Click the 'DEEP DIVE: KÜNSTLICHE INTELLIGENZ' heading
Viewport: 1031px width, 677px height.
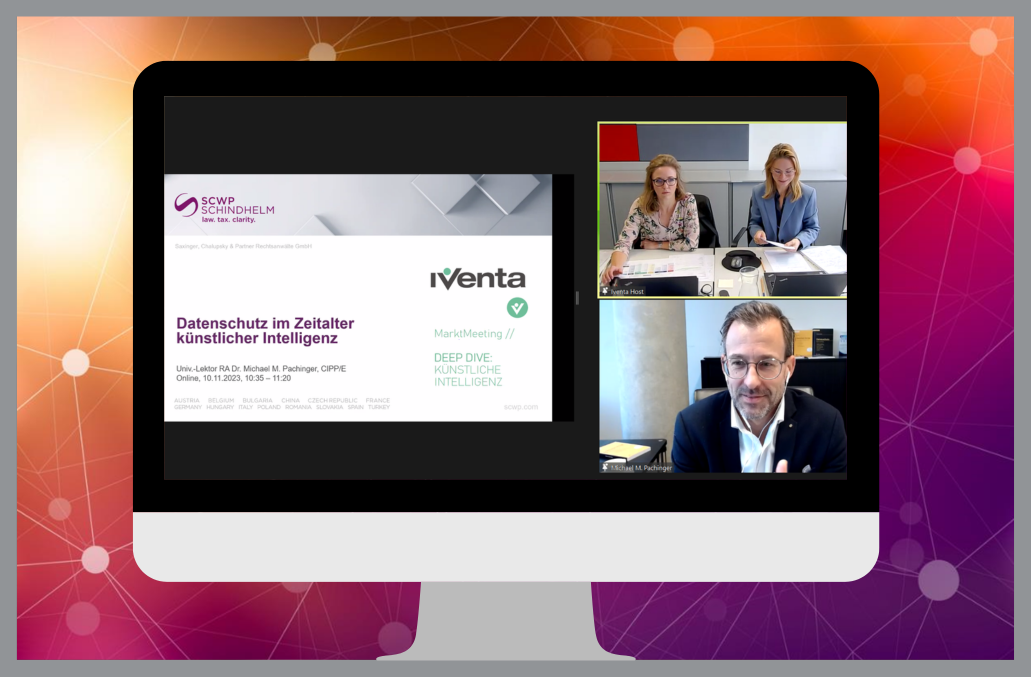click(468, 369)
